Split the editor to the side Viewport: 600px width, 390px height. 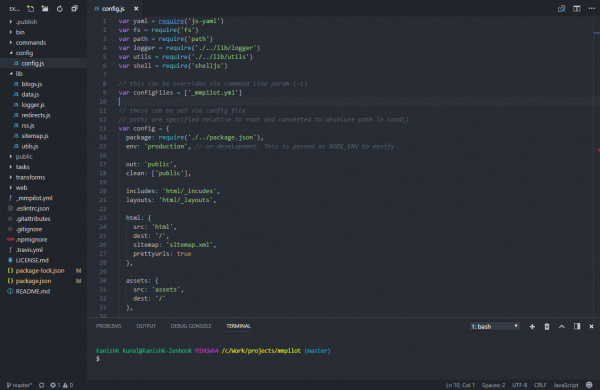(x=576, y=8)
